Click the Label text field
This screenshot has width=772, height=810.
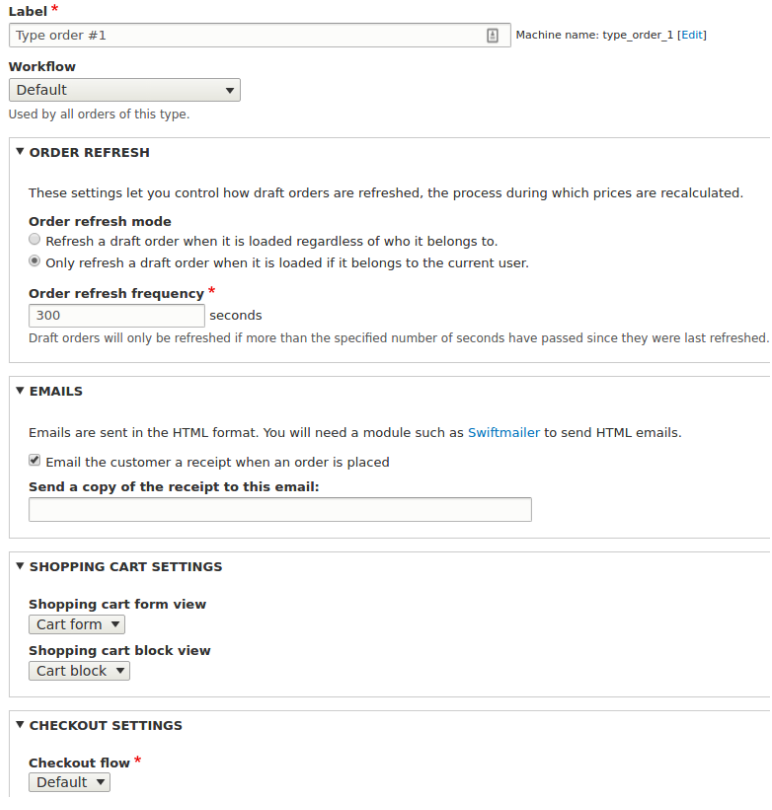245,35
